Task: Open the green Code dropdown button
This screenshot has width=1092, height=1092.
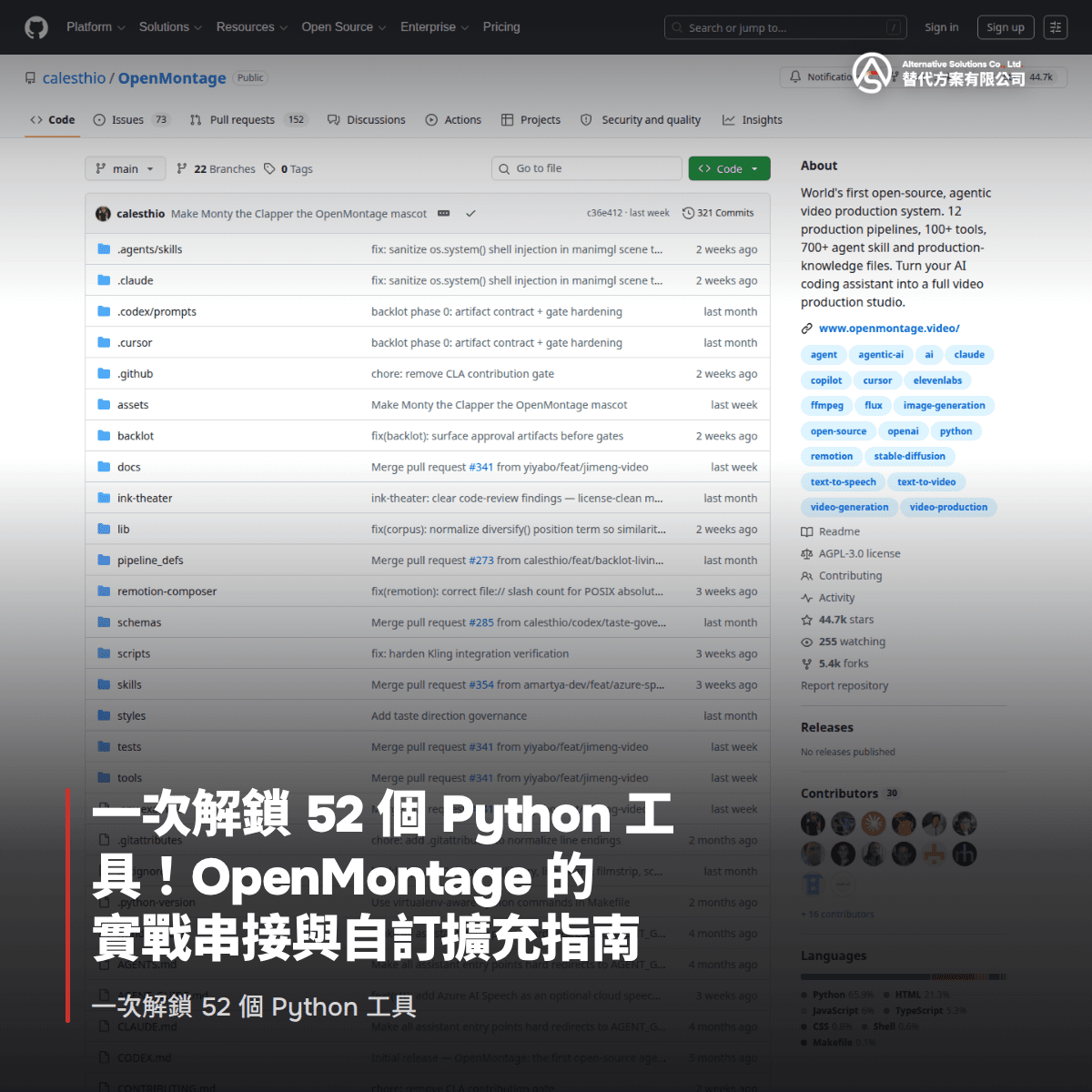Action: pos(729,168)
